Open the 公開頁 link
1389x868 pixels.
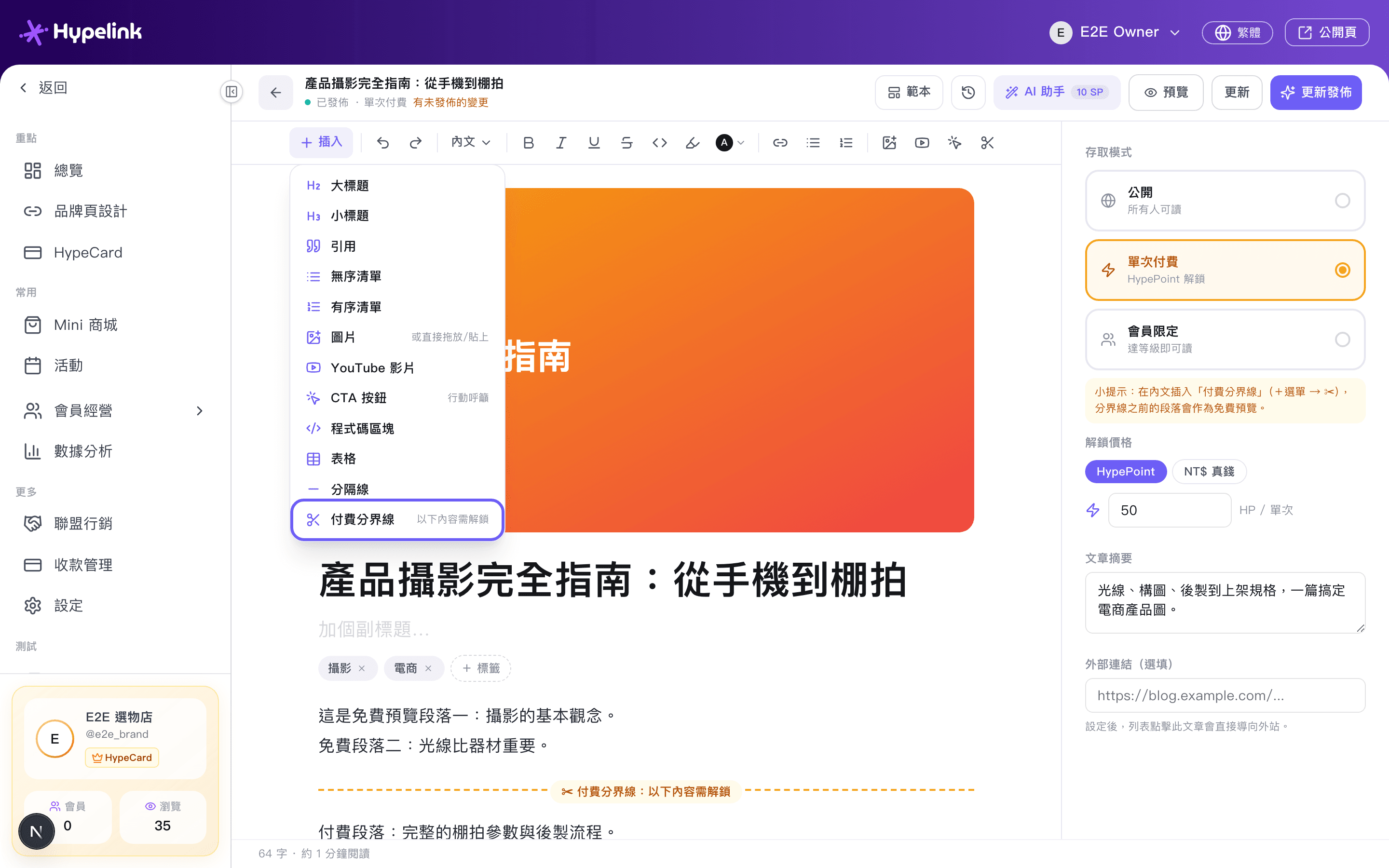[x=1326, y=32]
